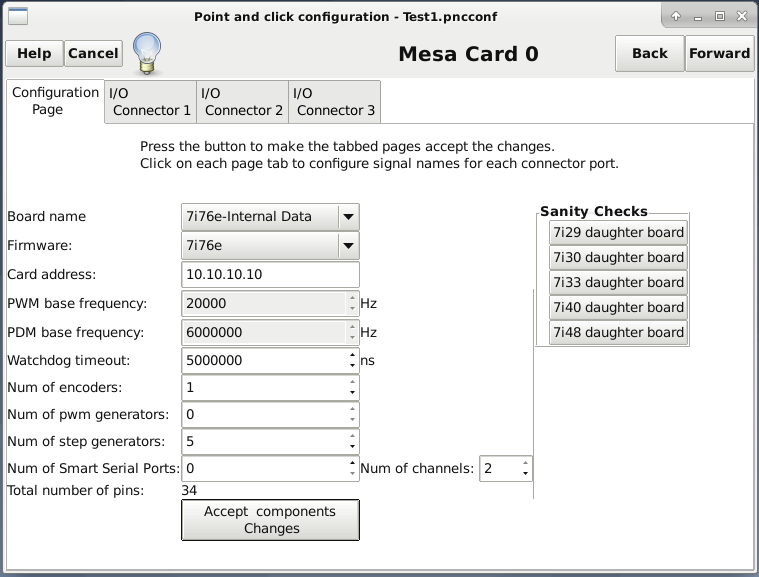The image size is (759, 577).
Task: Increase the Watchdog timeout value
Action: (352, 356)
